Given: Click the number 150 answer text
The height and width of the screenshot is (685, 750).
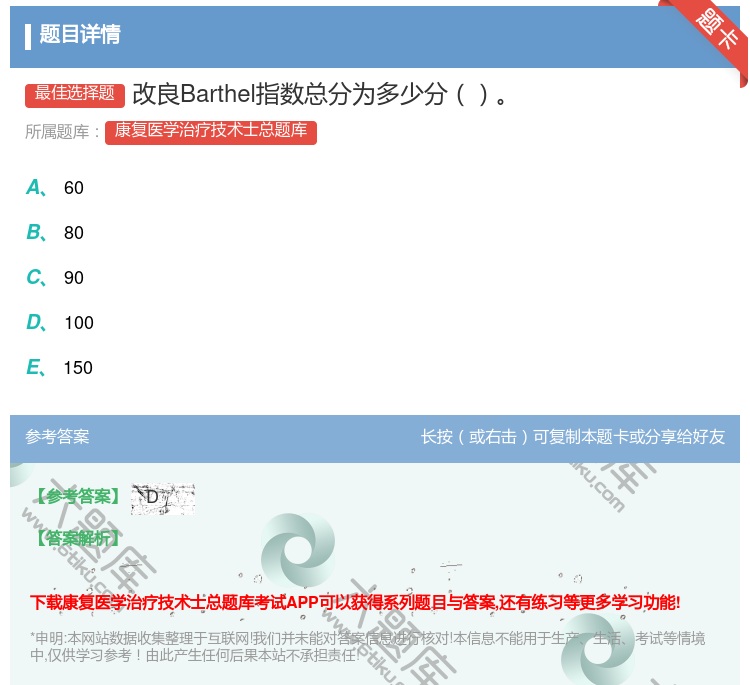Looking at the screenshot, I should [78, 368].
